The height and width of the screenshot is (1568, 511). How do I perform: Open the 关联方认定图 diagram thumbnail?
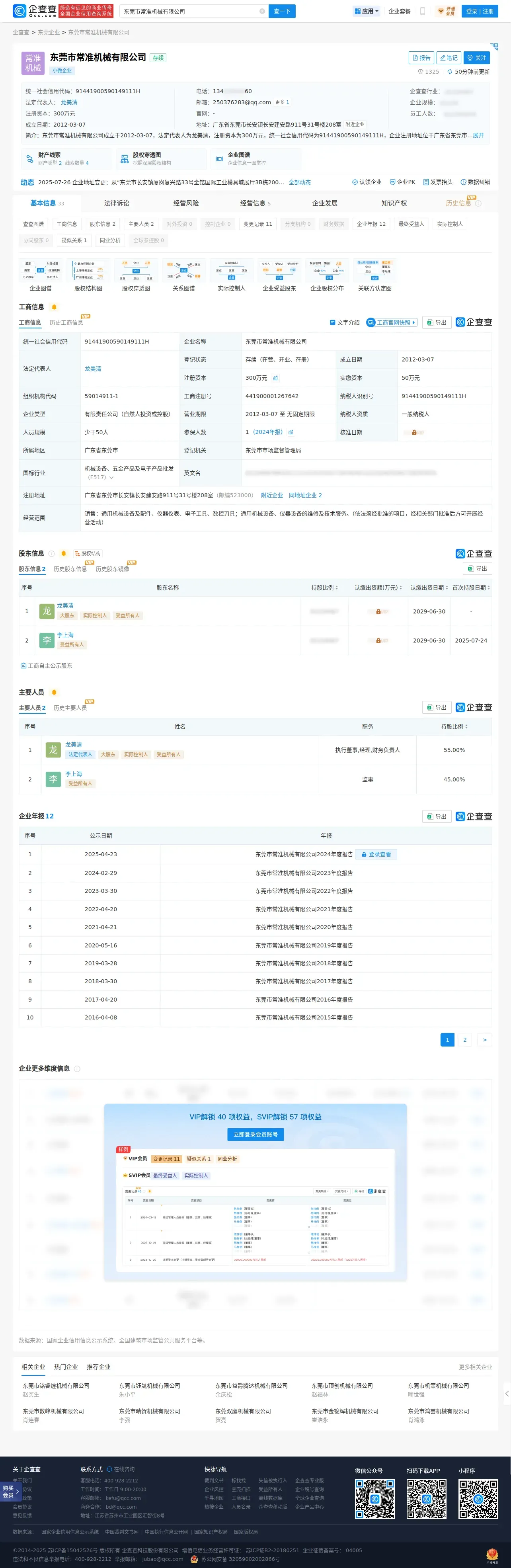point(375,275)
